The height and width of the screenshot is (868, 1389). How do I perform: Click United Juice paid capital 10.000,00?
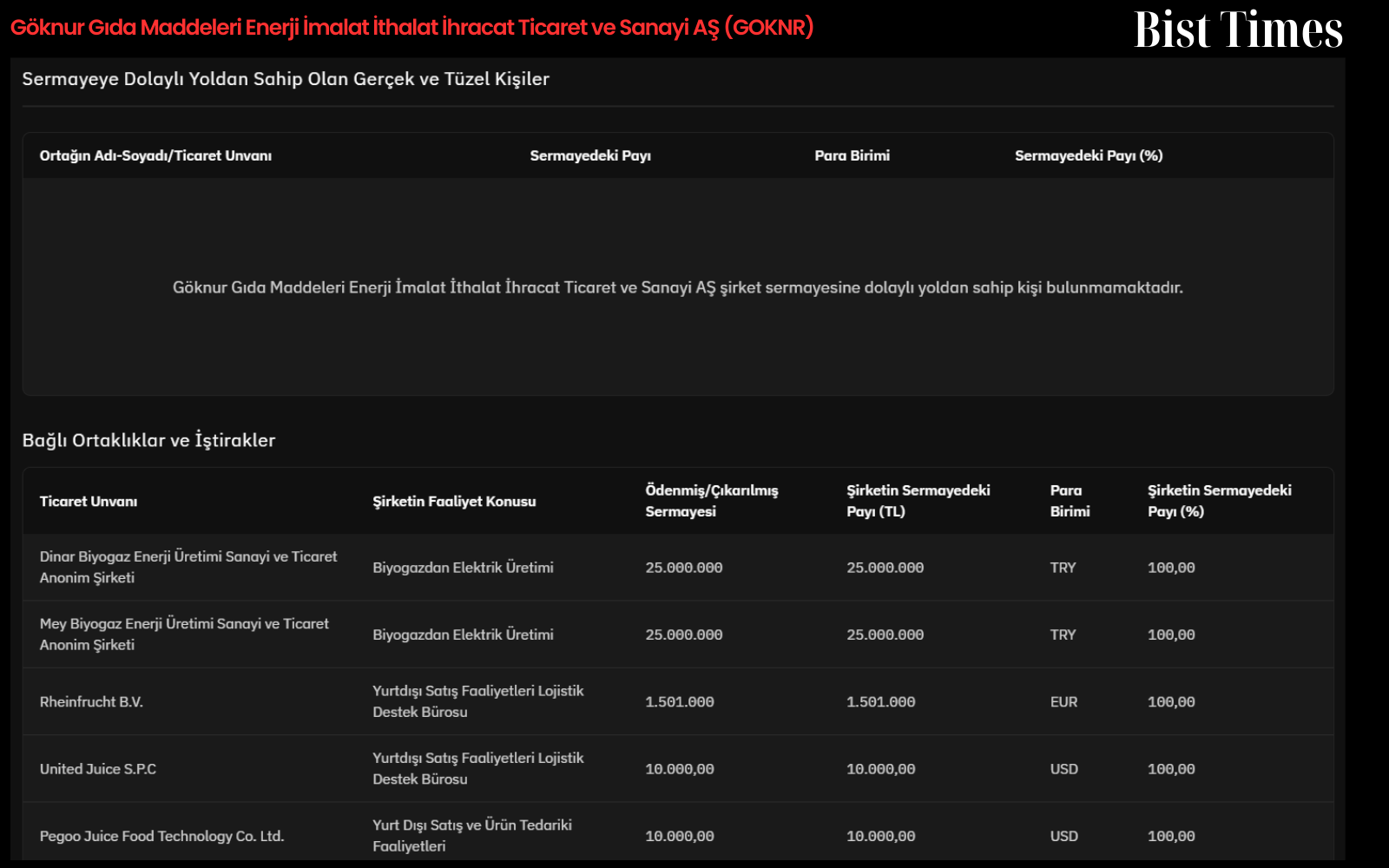(680, 769)
